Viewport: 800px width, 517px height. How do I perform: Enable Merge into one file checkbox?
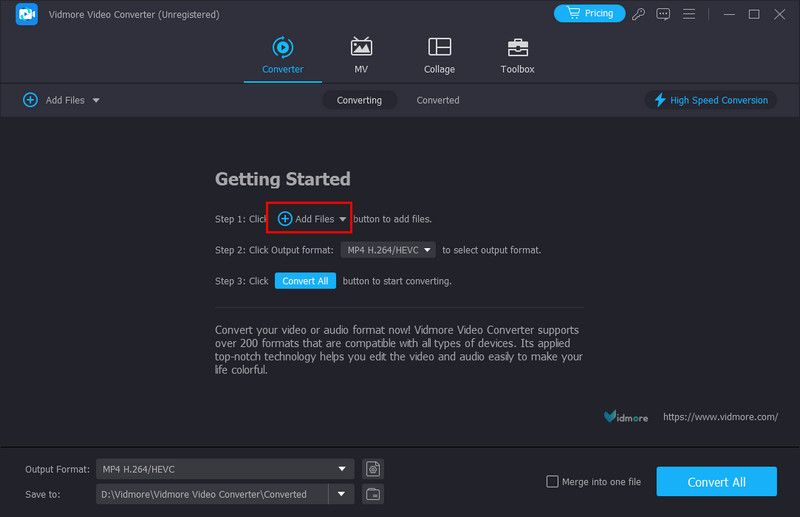[x=552, y=481]
